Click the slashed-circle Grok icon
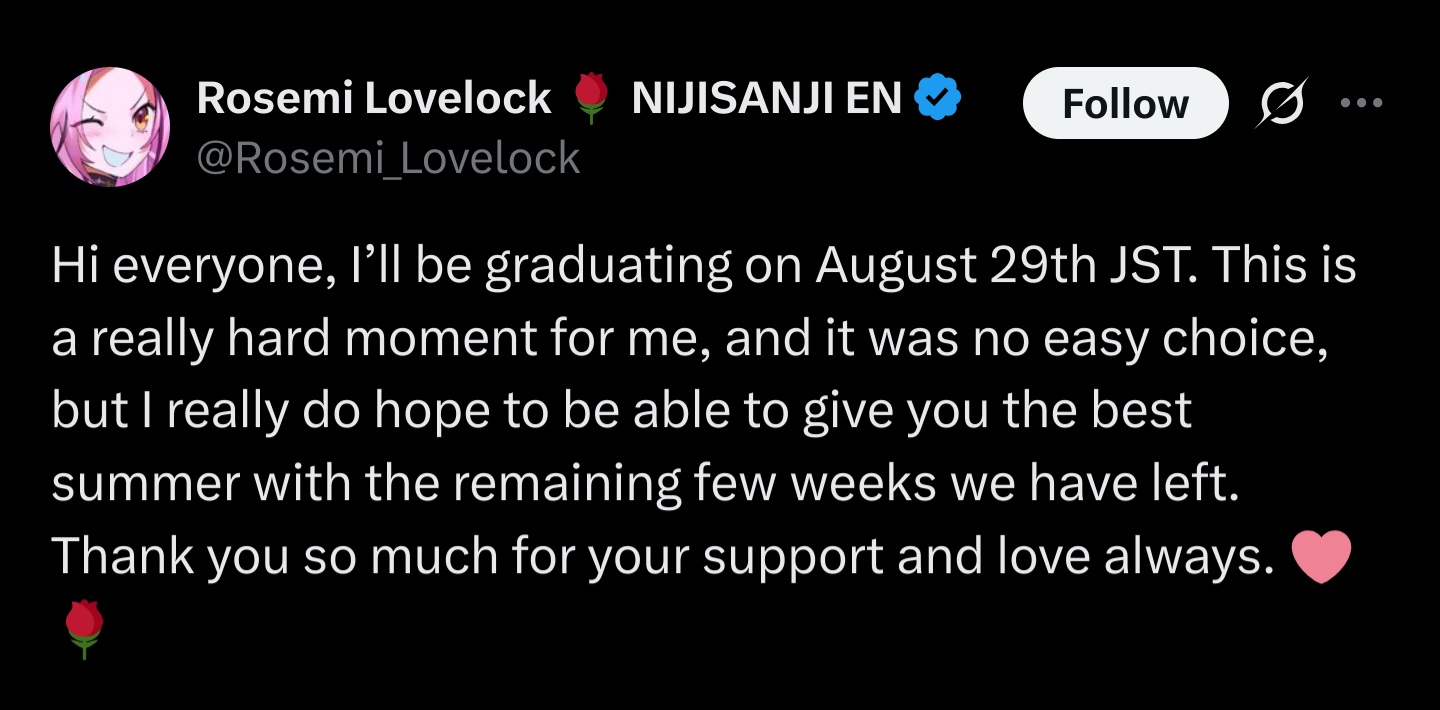Screen dimensions: 1440x710 [x=1281, y=103]
